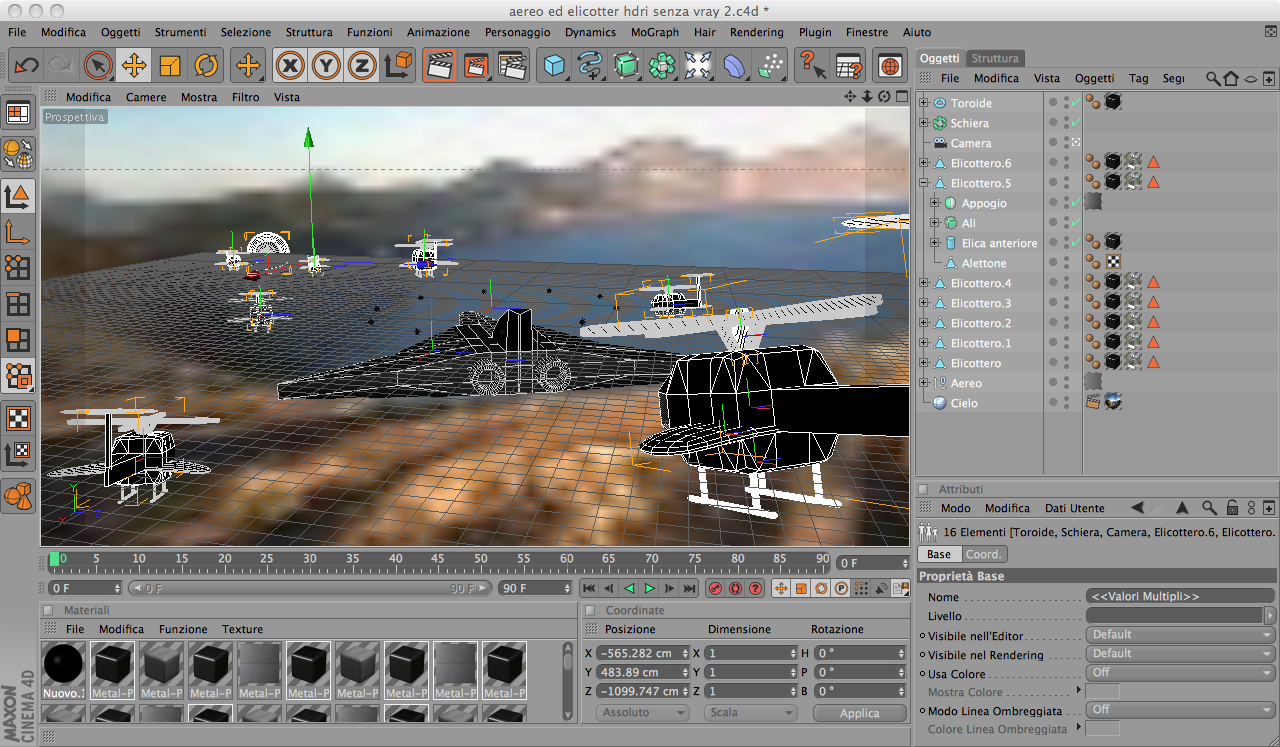1280x747 pixels.
Task: Click the Livello color bar
Action: point(1175,616)
